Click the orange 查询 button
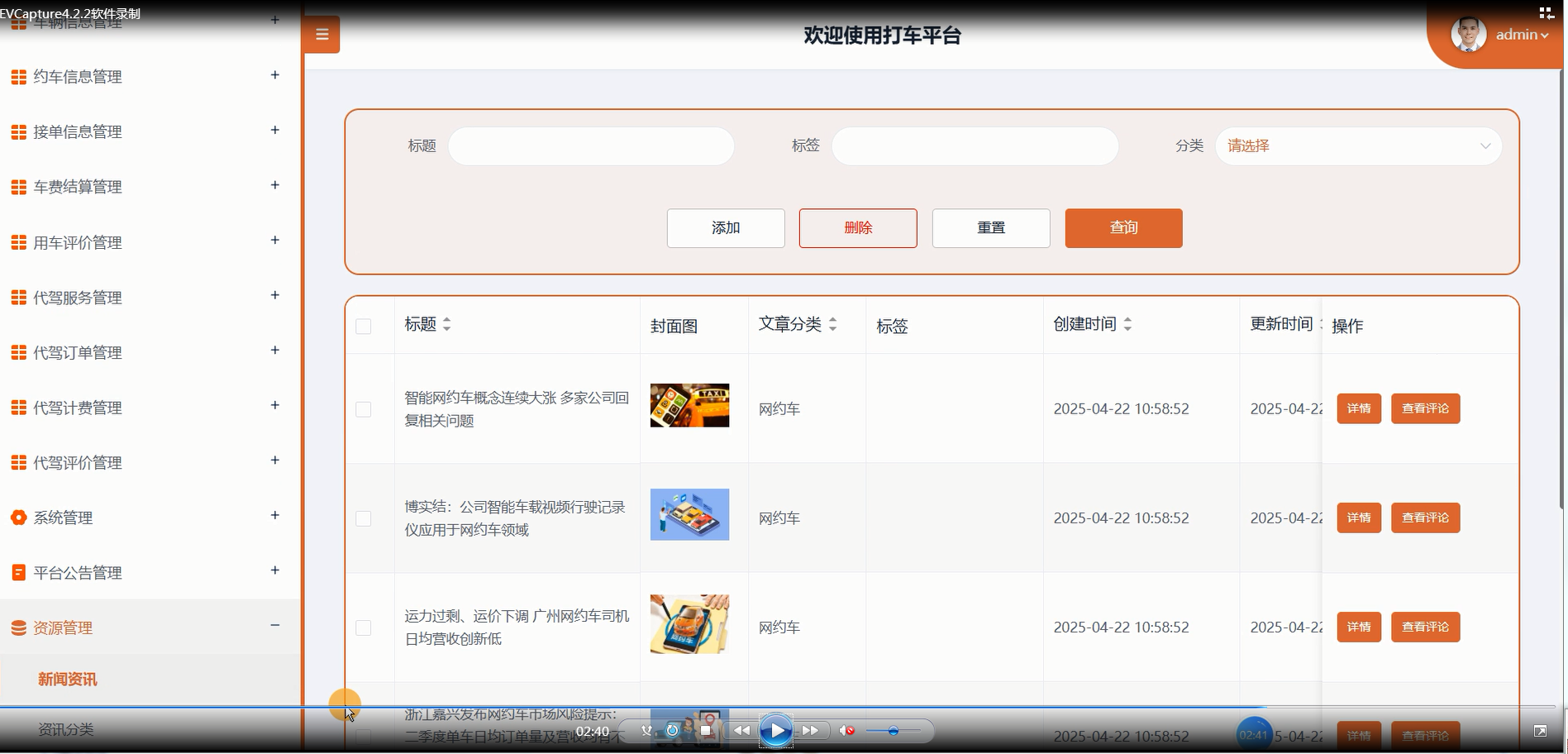Image resolution: width=1568 pixels, height=754 pixels. pos(1123,228)
